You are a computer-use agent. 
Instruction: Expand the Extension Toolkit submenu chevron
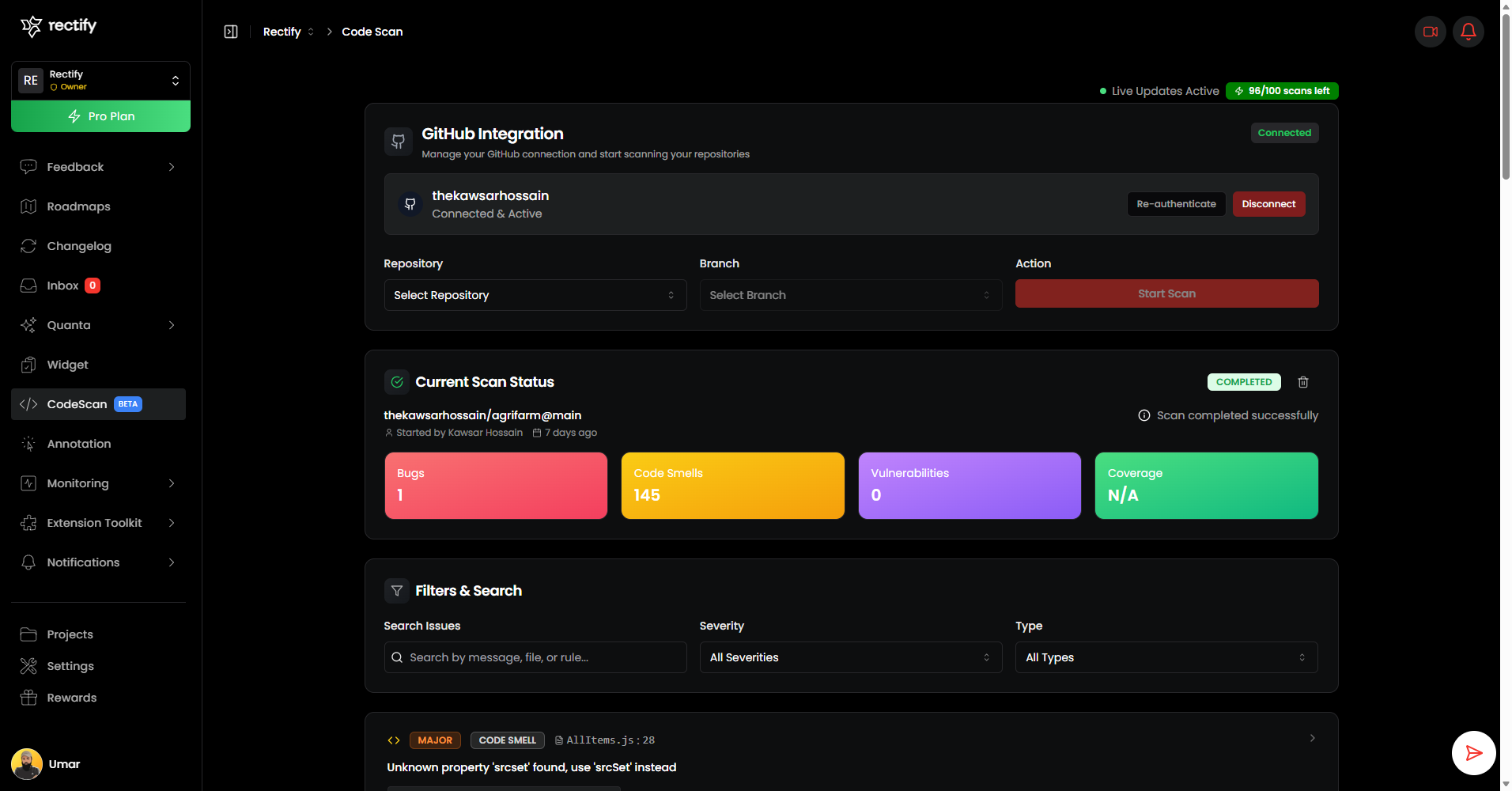coord(172,523)
